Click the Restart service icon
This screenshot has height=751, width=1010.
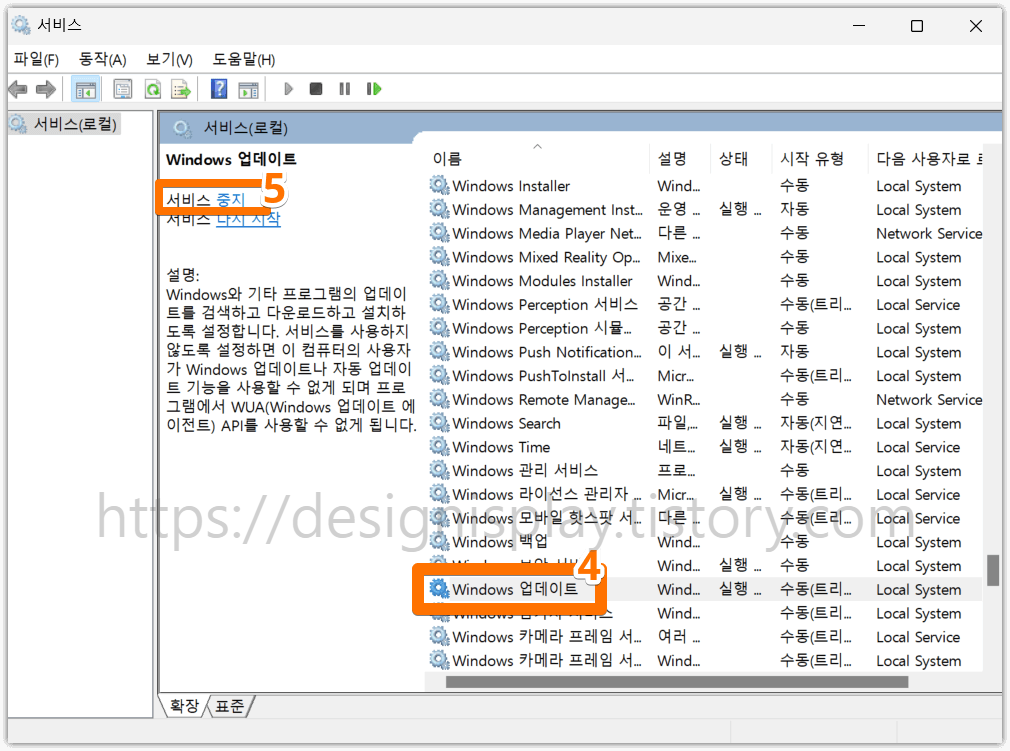pyautogui.click(x=374, y=89)
